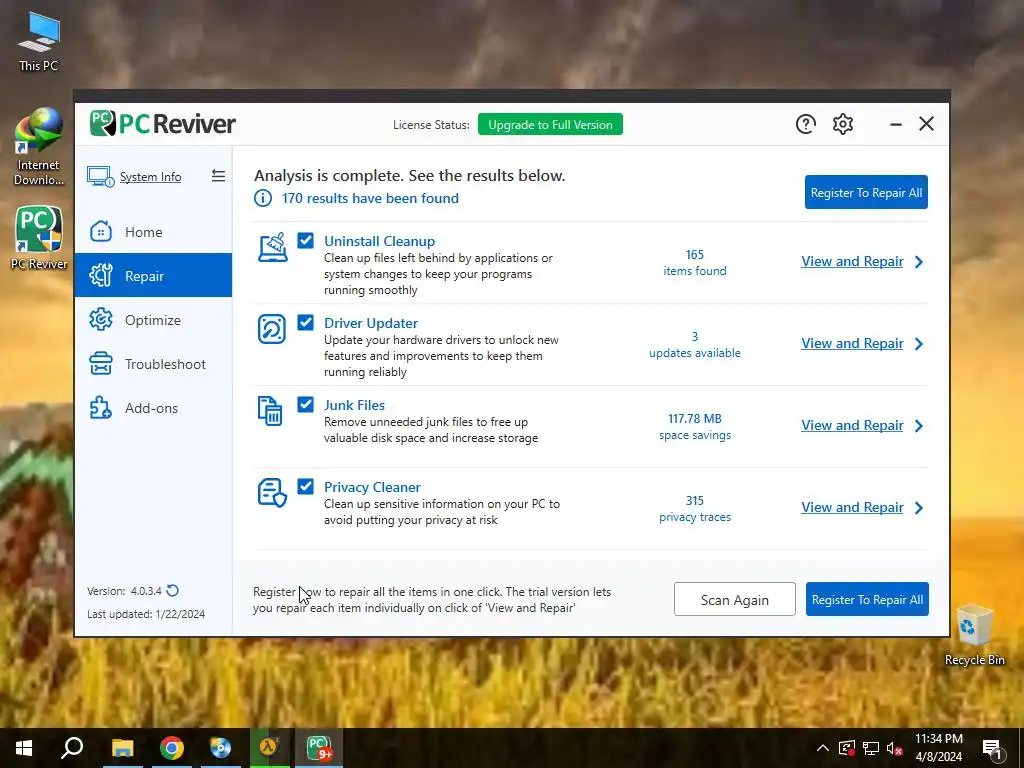The height and width of the screenshot is (768, 1024).
Task: Click the version refresh icon
Action: tap(172, 590)
